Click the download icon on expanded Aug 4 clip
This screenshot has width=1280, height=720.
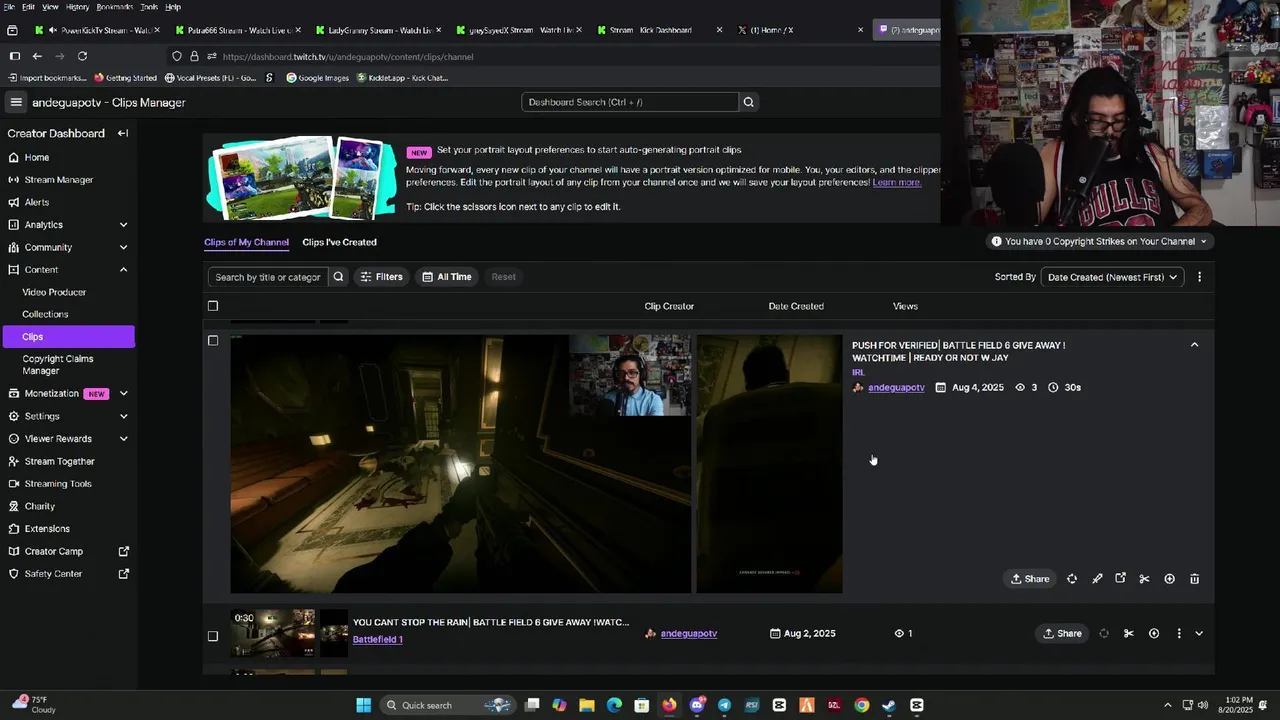[1169, 579]
